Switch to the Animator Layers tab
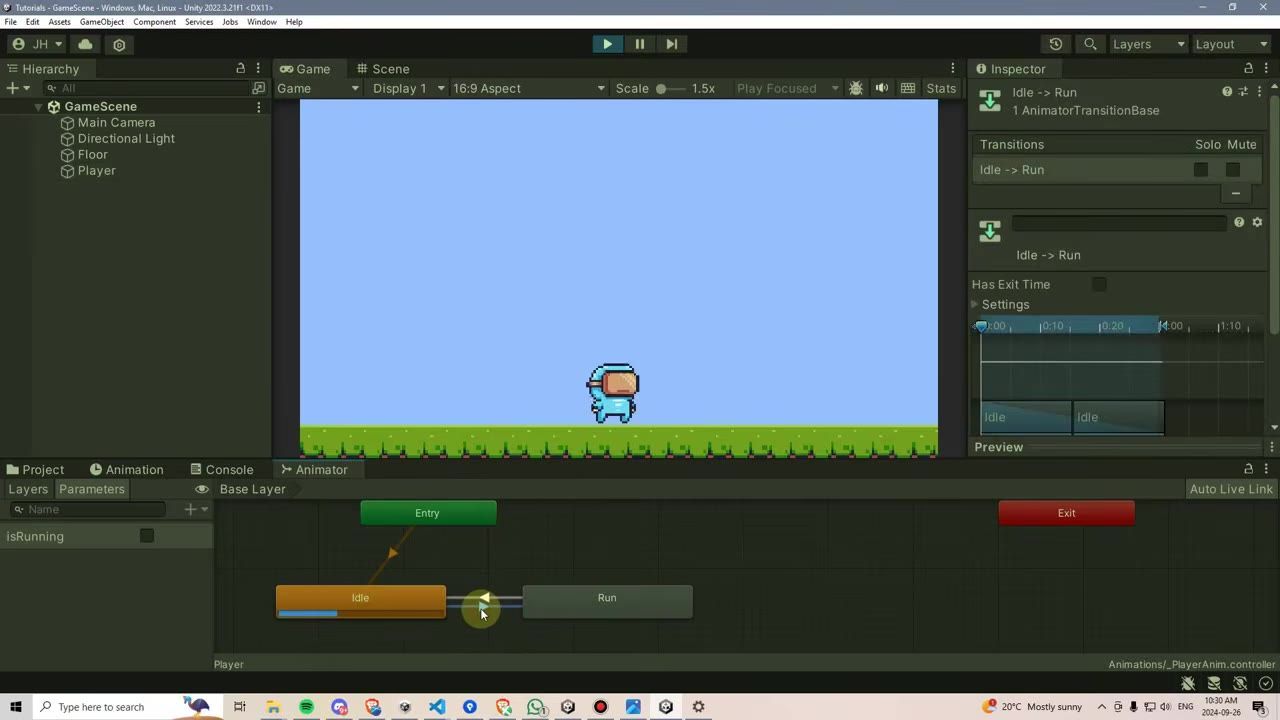The width and height of the screenshot is (1280, 720). [28, 489]
